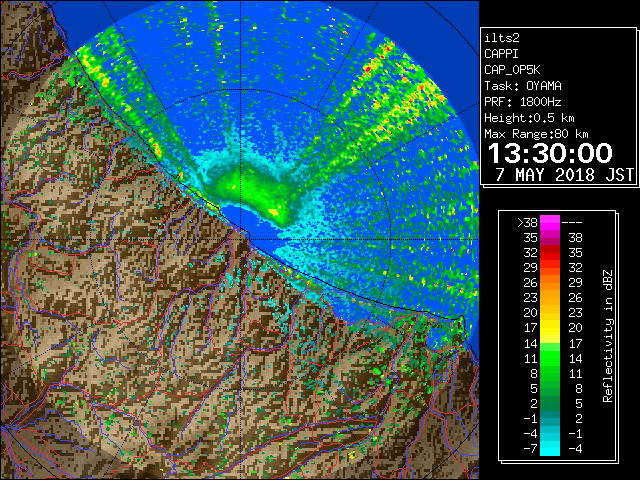Image resolution: width=640 pixels, height=480 pixels.
Task: Click the Max Range:80 km entry
Action: pos(536,134)
